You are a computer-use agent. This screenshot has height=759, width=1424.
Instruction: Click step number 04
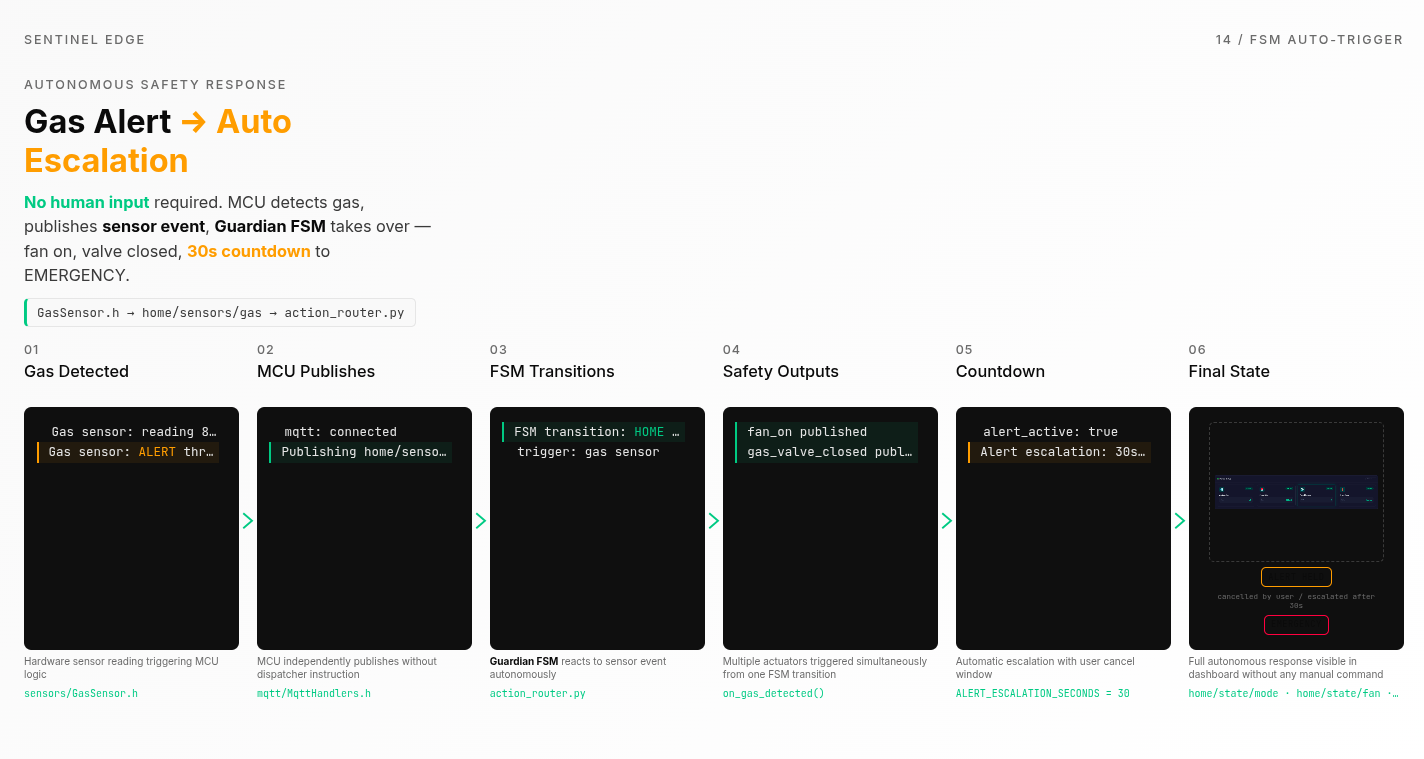click(732, 350)
